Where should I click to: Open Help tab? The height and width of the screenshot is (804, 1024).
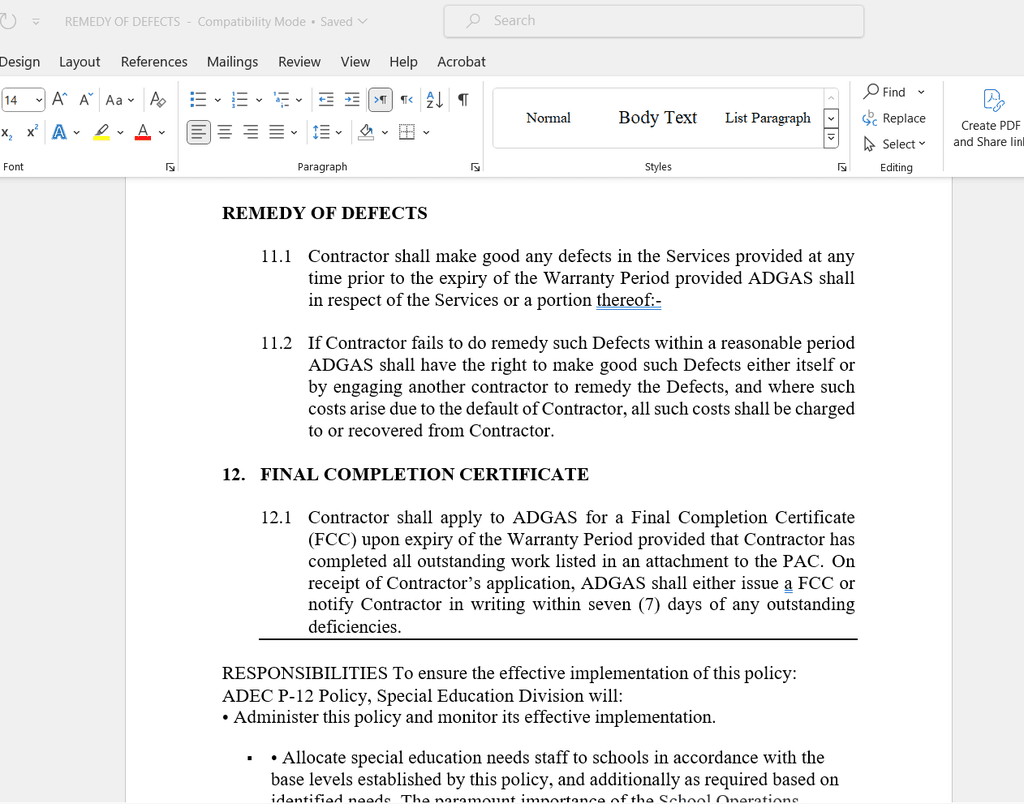tap(404, 61)
